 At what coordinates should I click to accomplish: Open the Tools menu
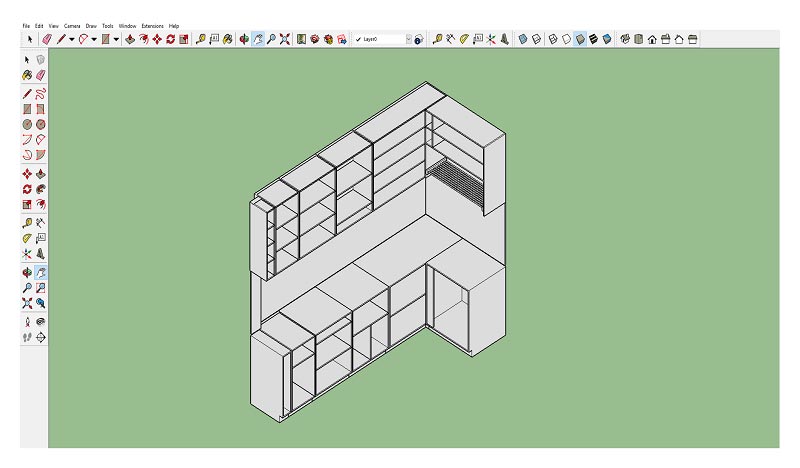[x=108, y=26]
